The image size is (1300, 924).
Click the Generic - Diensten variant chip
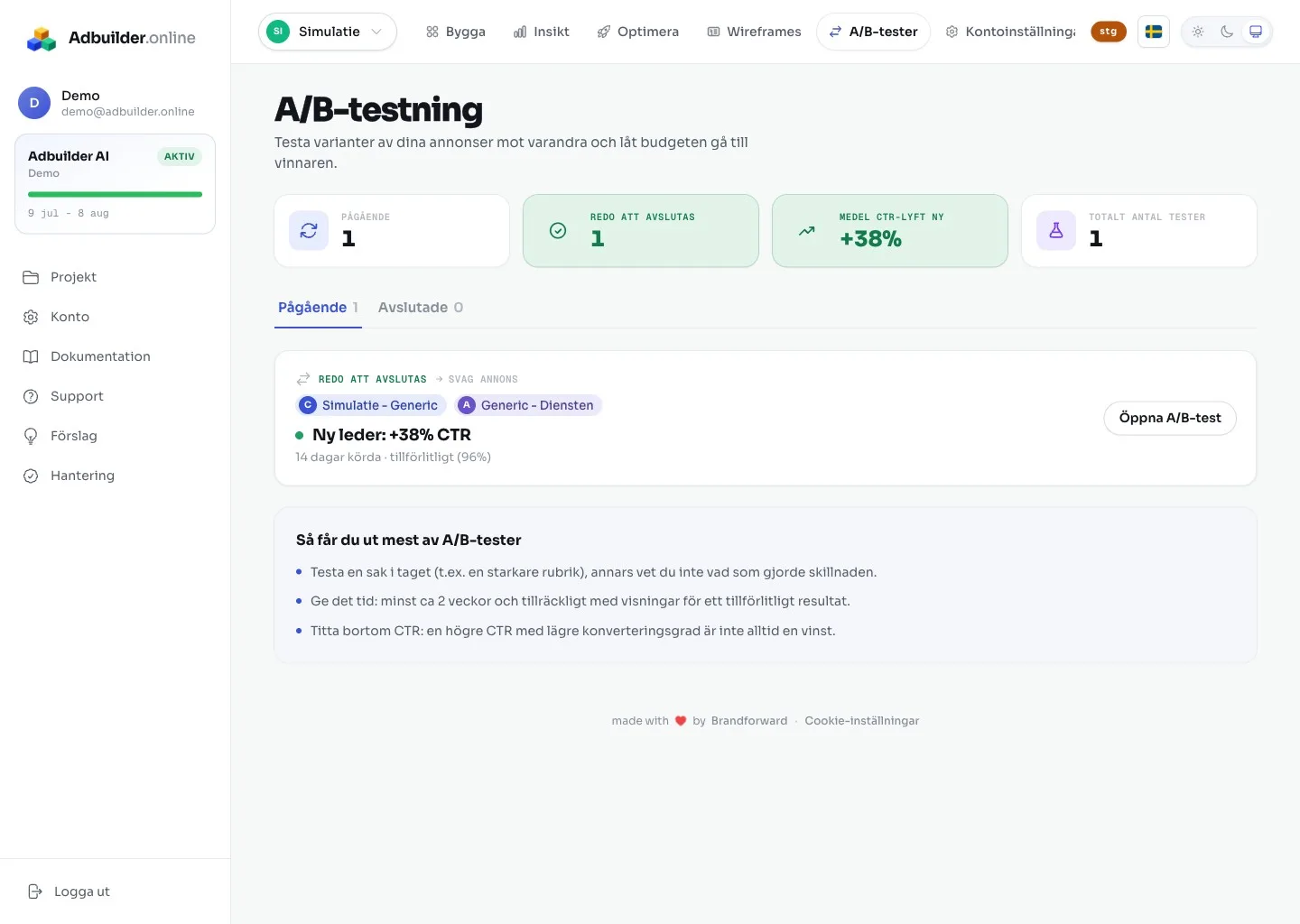click(x=529, y=405)
